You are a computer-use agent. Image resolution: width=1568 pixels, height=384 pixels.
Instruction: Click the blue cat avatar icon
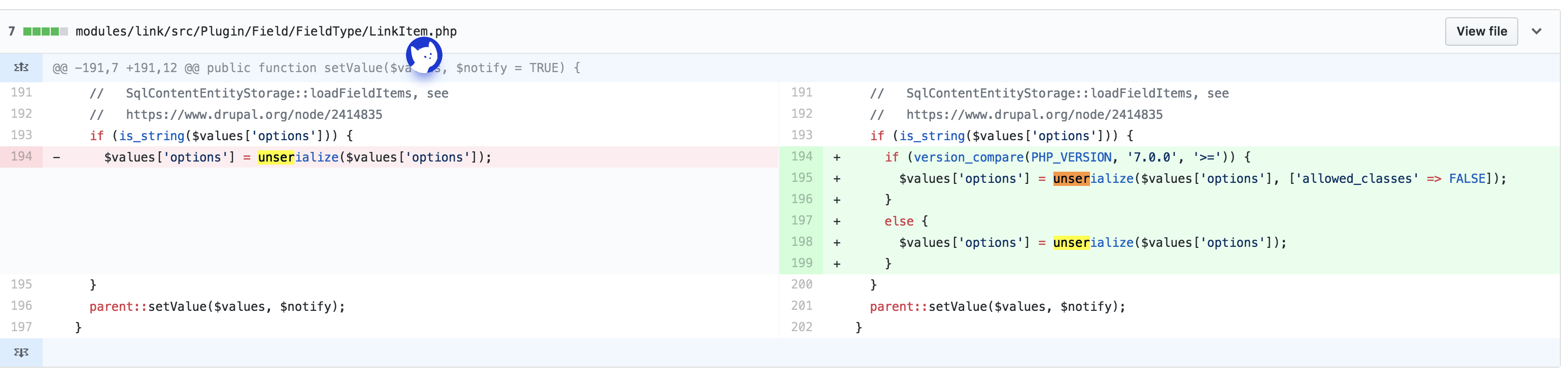coord(424,56)
